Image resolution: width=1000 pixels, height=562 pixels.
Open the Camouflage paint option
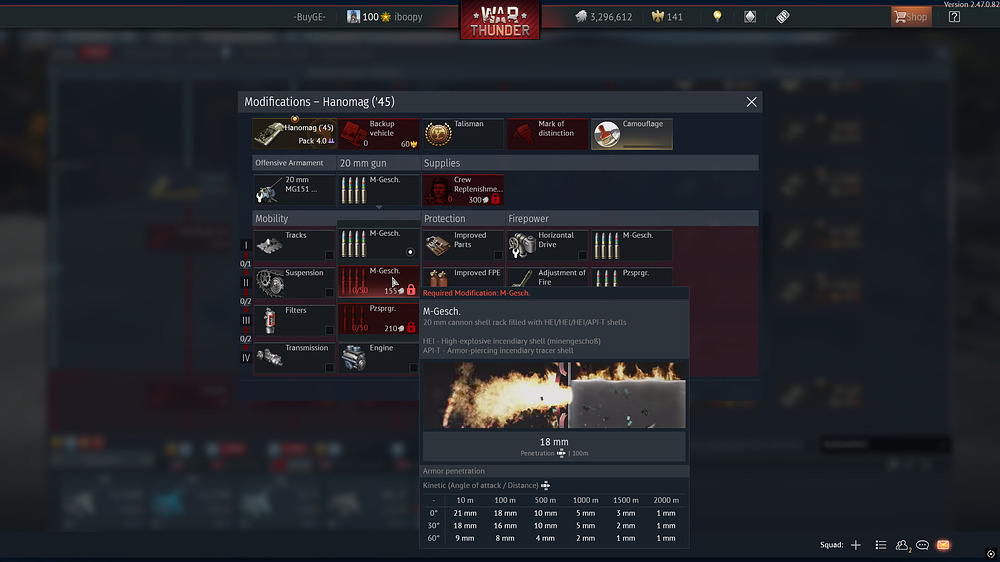coord(631,134)
